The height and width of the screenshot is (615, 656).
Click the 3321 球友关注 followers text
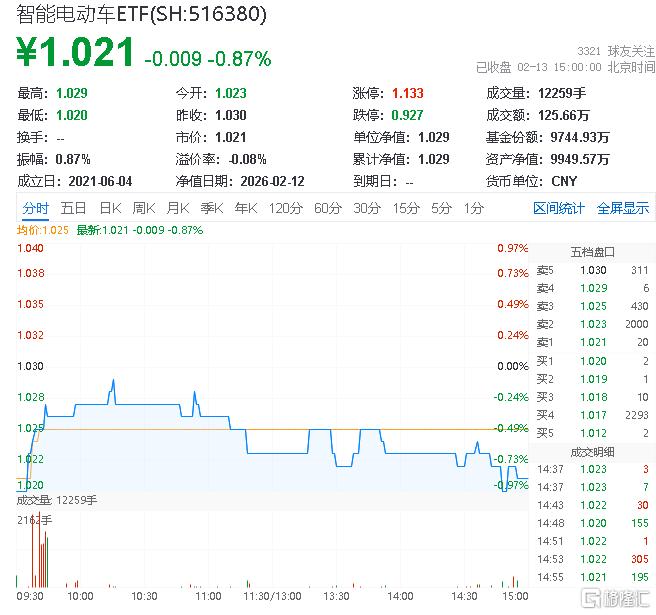tap(616, 51)
